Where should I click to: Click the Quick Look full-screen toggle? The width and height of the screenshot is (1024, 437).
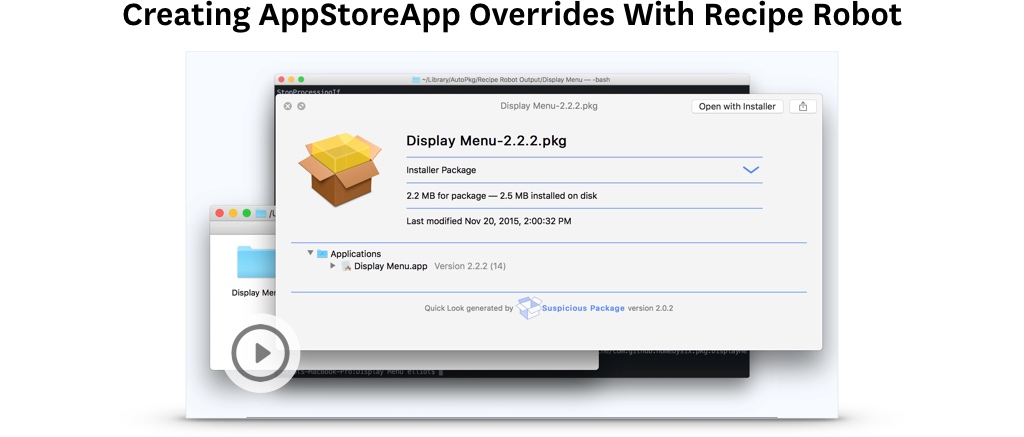pos(301,106)
